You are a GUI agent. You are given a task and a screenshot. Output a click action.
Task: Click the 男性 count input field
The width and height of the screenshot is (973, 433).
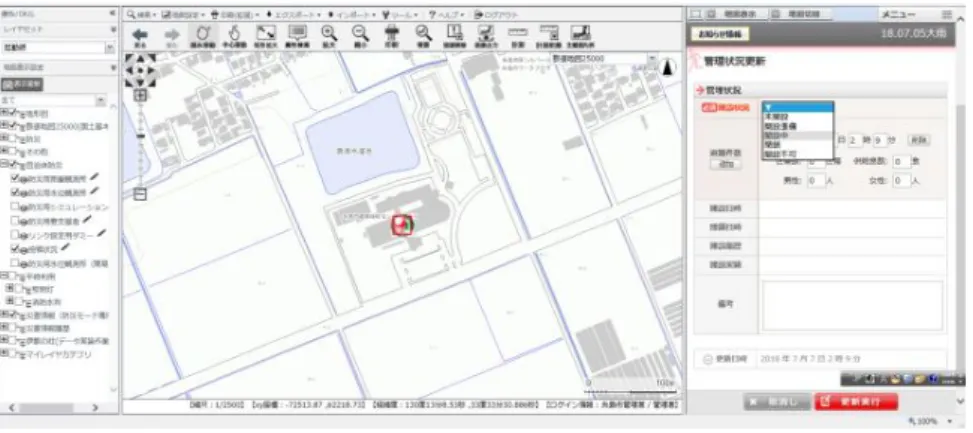(816, 181)
